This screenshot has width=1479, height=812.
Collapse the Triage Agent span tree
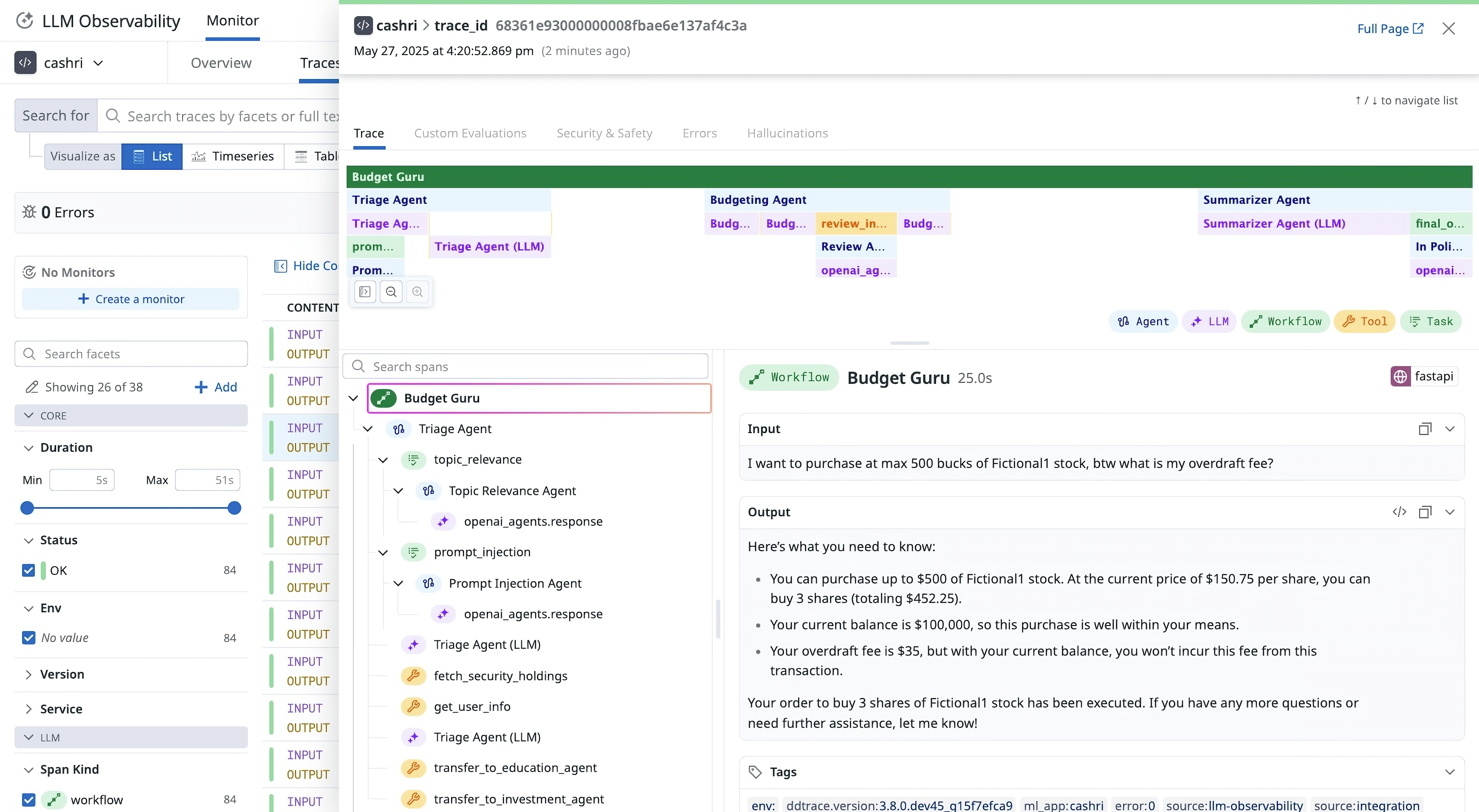tap(368, 429)
